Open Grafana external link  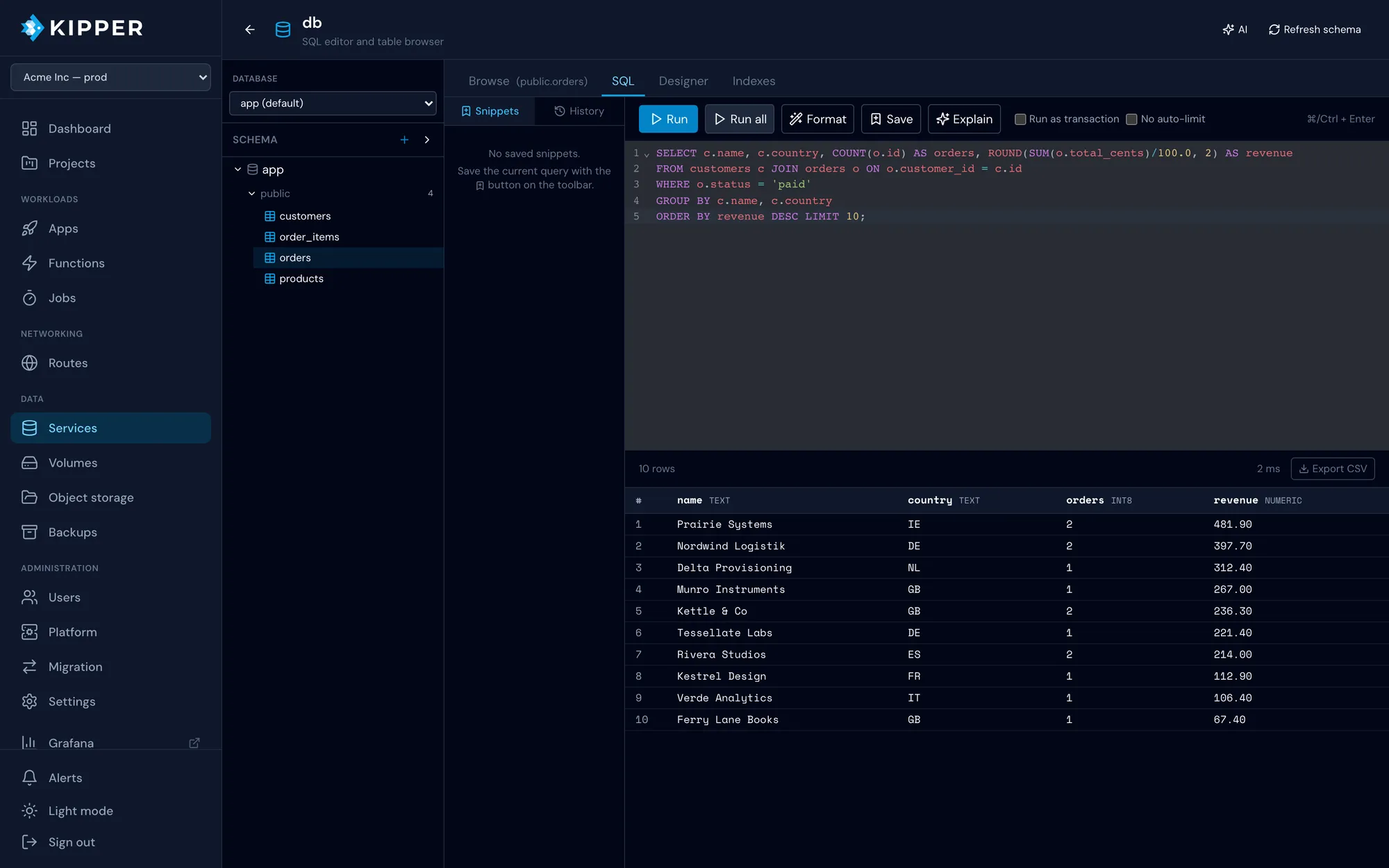pos(110,743)
